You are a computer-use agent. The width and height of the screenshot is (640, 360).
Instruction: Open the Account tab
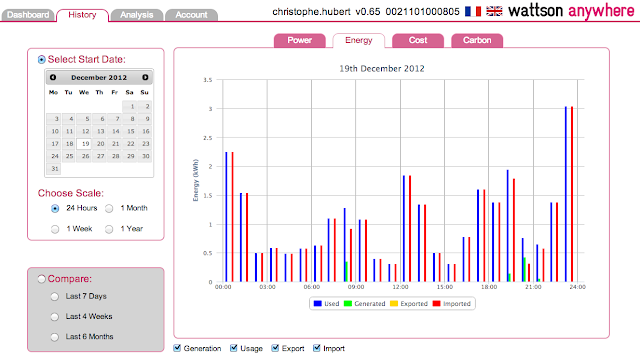click(x=191, y=15)
